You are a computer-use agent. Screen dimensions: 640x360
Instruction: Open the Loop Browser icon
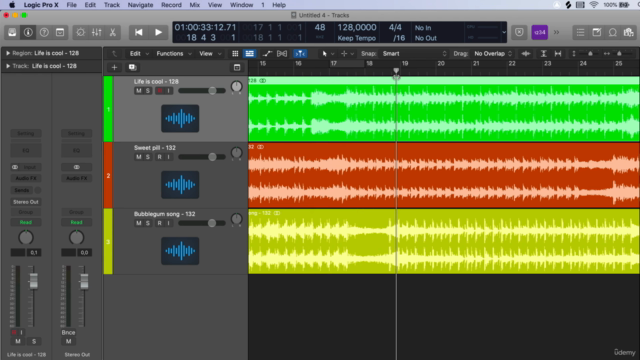[x=613, y=32]
